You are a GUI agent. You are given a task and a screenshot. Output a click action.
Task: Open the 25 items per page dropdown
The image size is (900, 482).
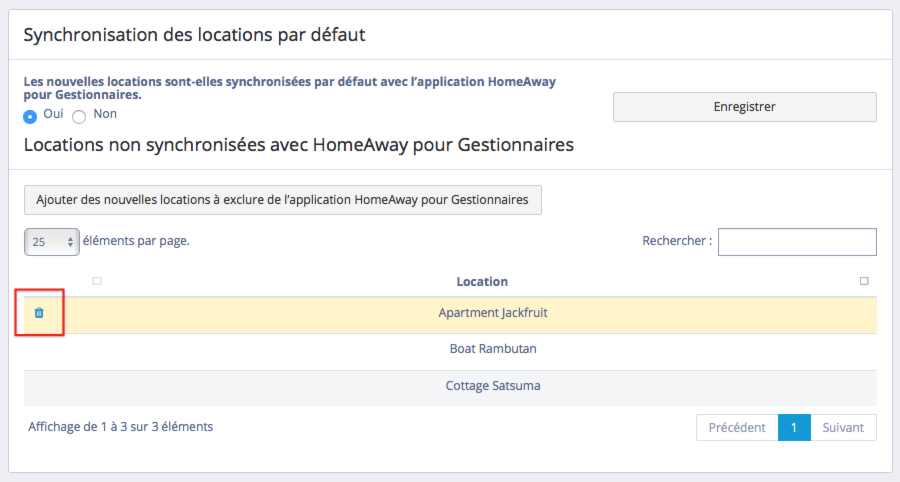(52, 242)
